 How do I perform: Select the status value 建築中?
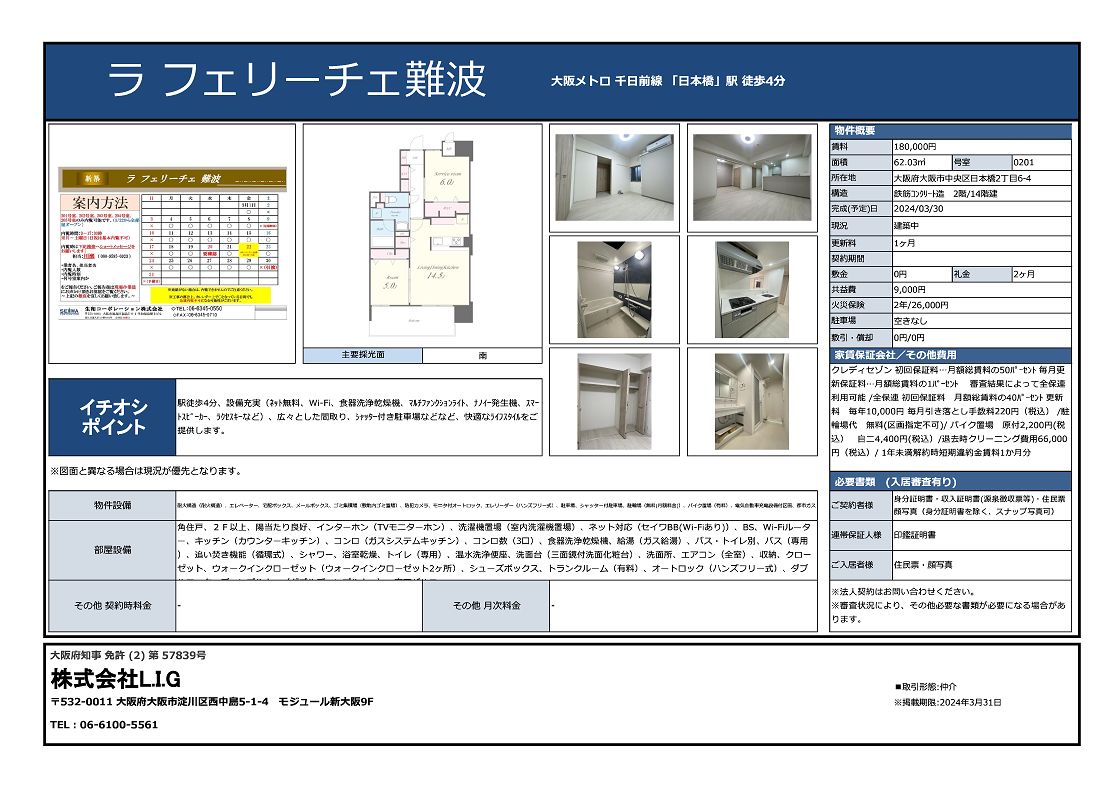click(x=906, y=226)
